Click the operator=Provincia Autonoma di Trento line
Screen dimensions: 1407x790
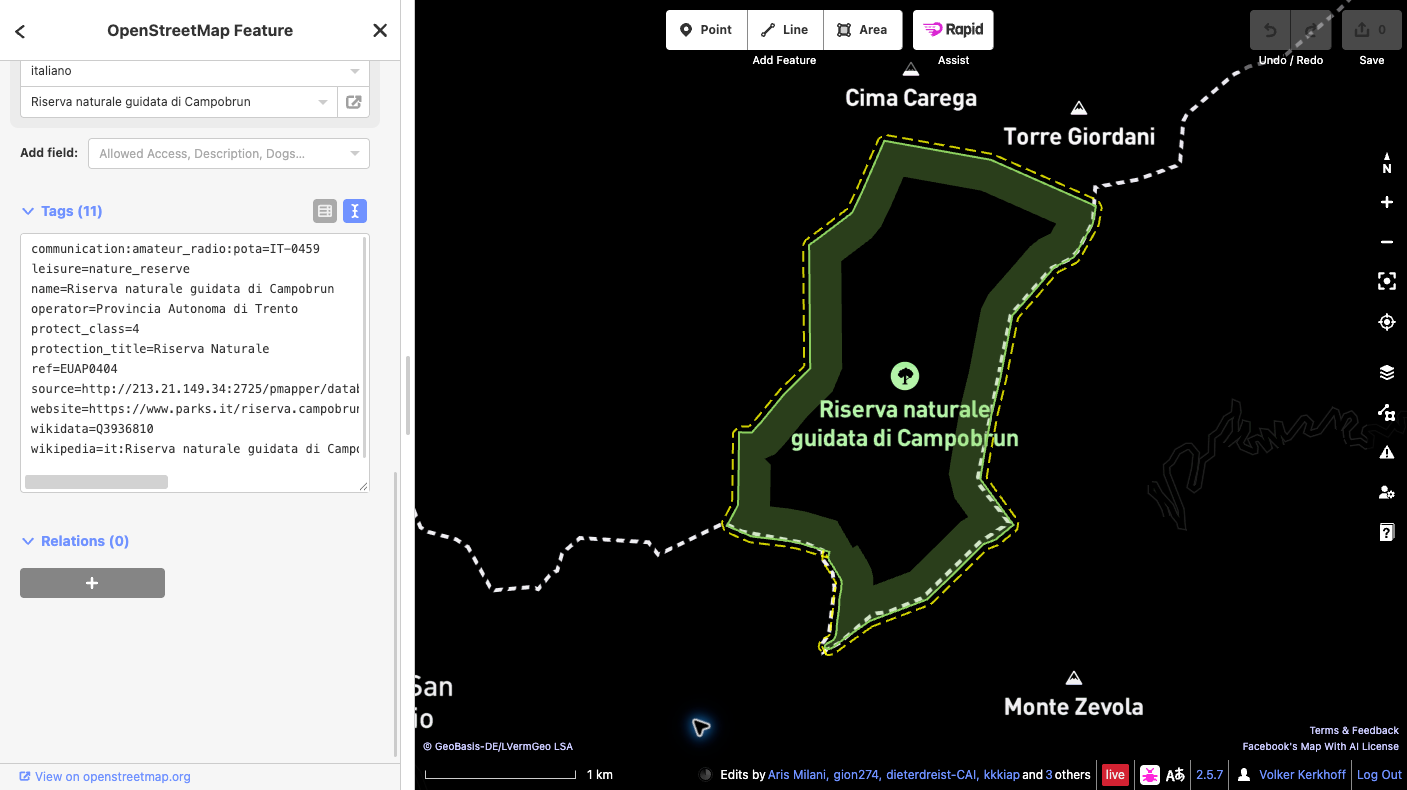coord(164,309)
